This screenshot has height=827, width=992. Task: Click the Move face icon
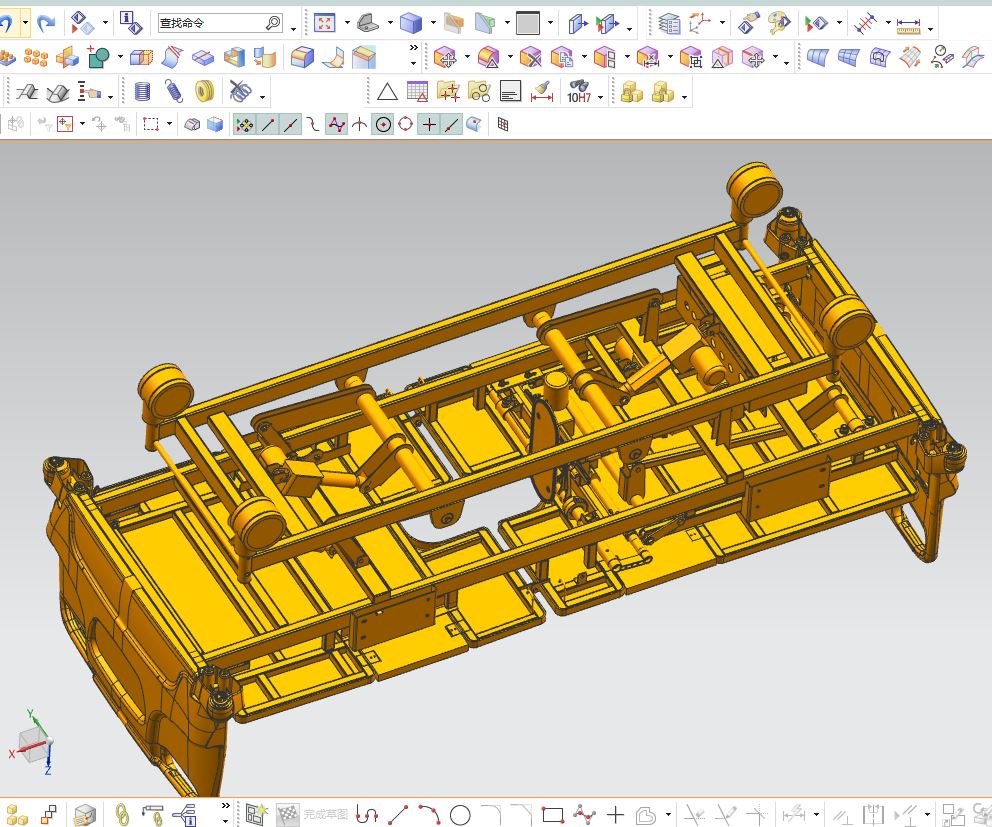click(445, 58)
